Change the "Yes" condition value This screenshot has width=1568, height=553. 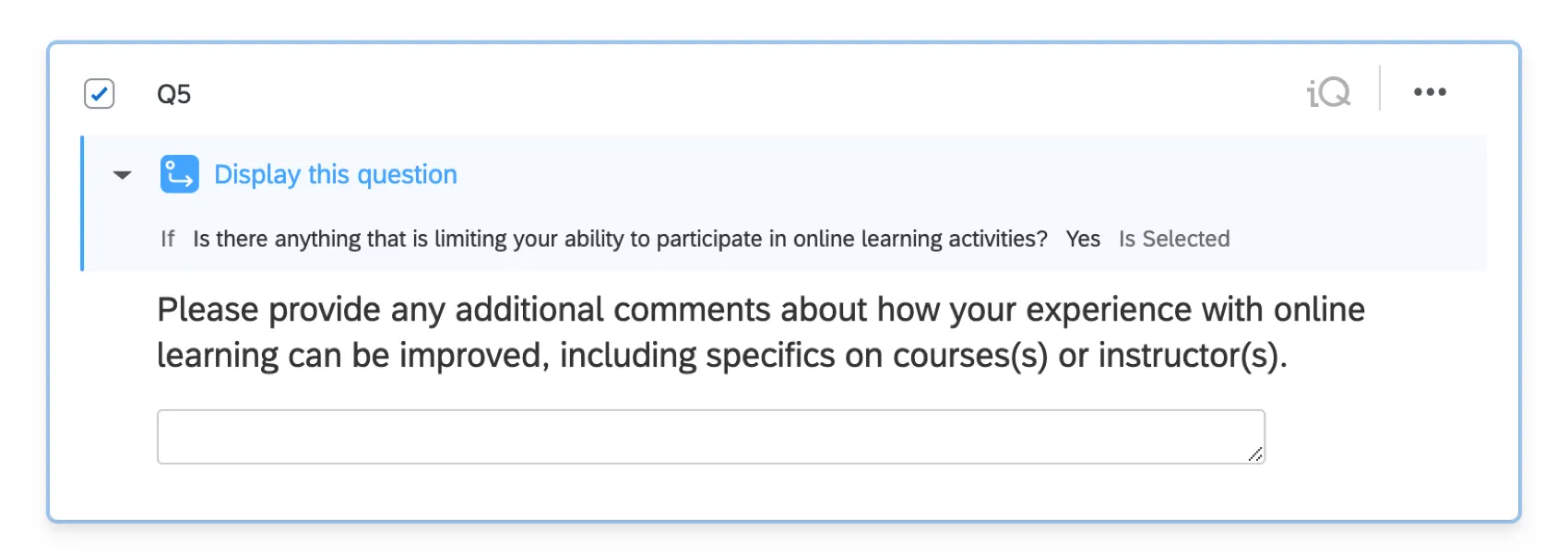(x=1084, y=239)
